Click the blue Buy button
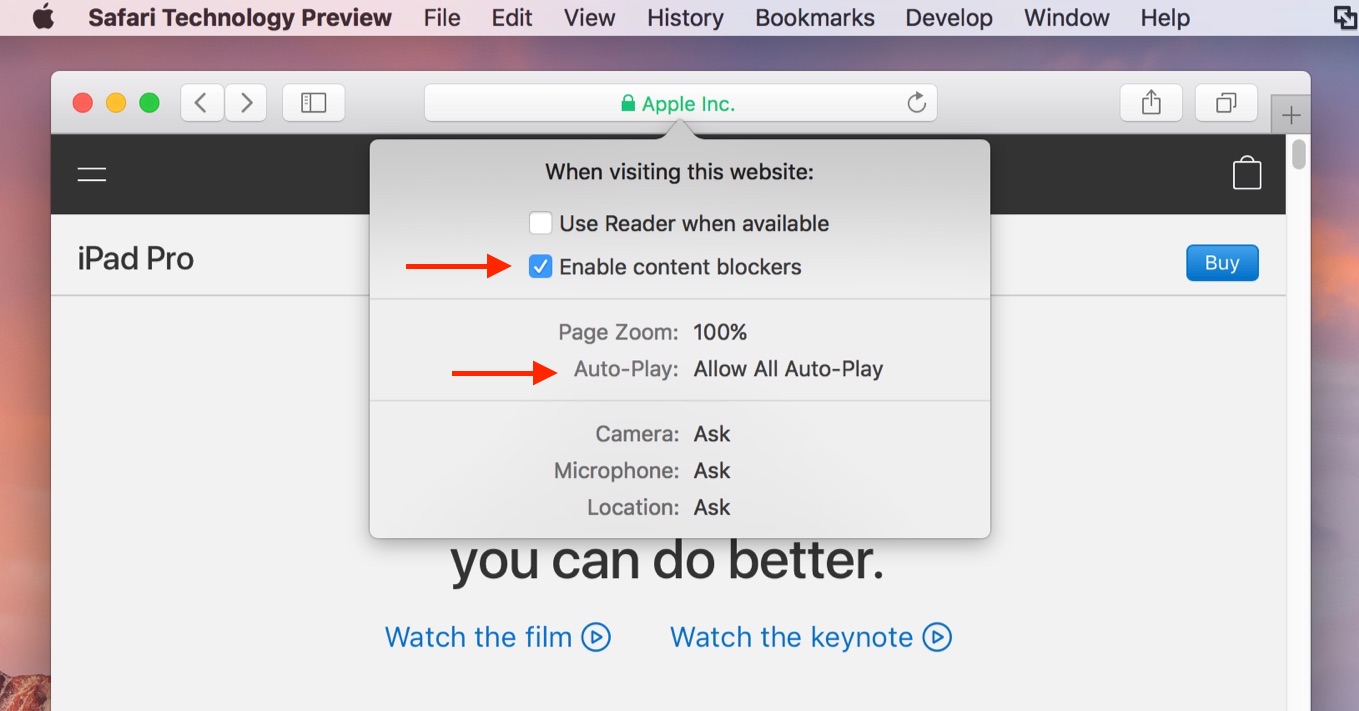This screenshot has height=711, width=1359. click(x=1221, y=262)
